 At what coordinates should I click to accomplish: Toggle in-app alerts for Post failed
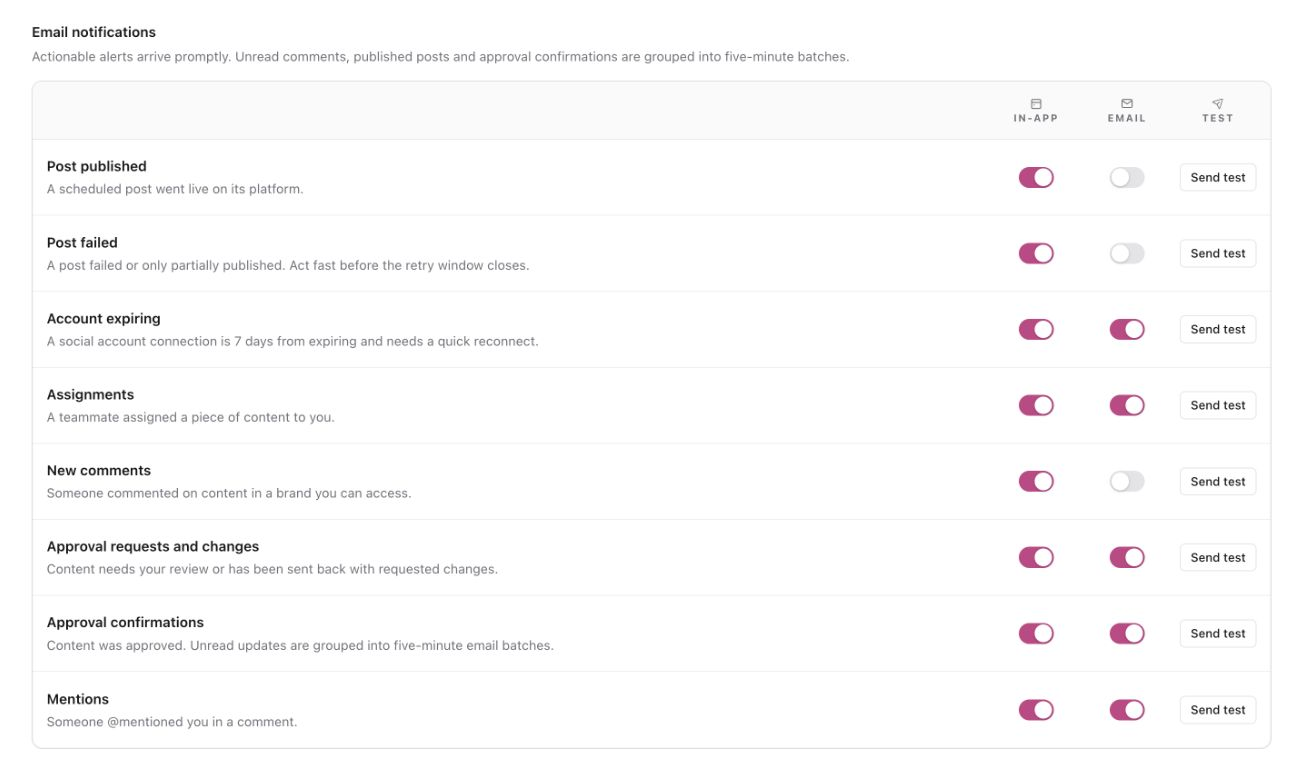coord(1036,253)
